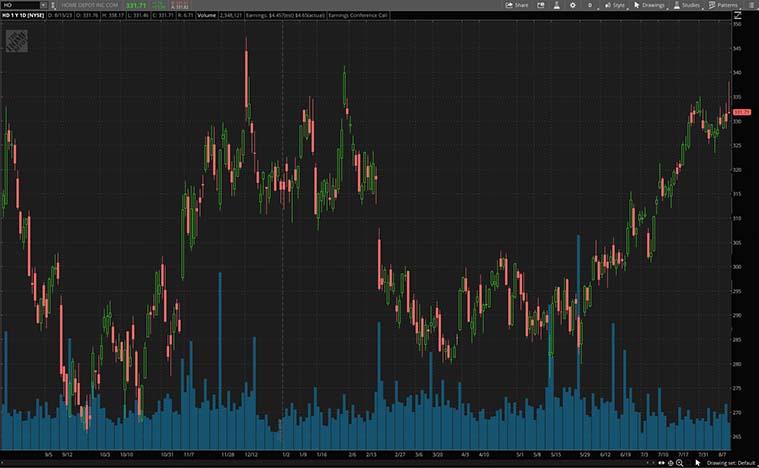The width and height of the screenshot is (759, 468).
Task: Open the Drawing set: Default selector
Action: pyautogui.click(x=731, y=463)
